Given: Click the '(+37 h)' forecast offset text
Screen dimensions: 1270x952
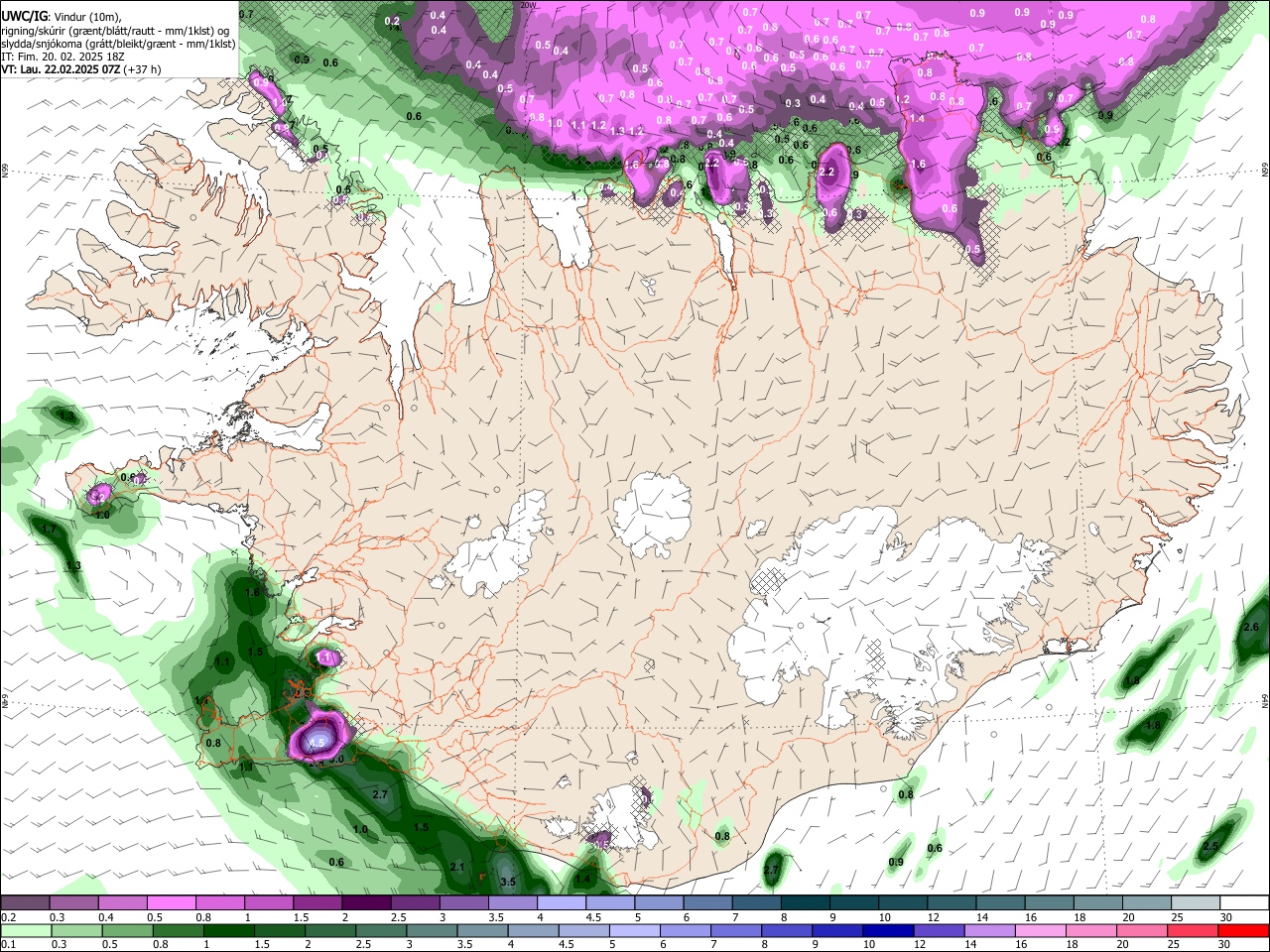Looking at the screenshot, I should (x=143, y=69).
